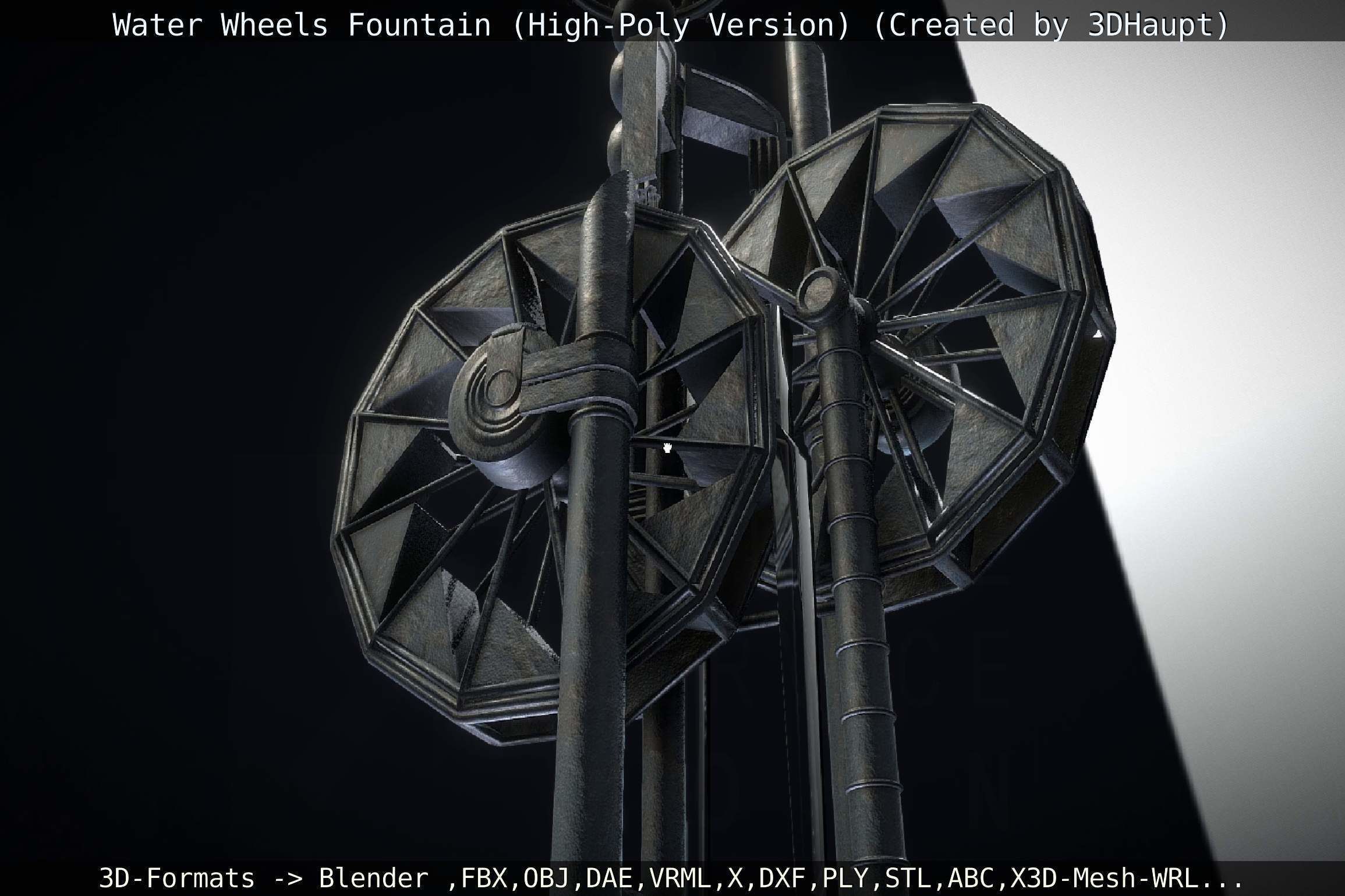The image size is (1345, 896).
Task: Click the "(Created by 3DHaupt)" credit text
Action: click(1051, 25)
